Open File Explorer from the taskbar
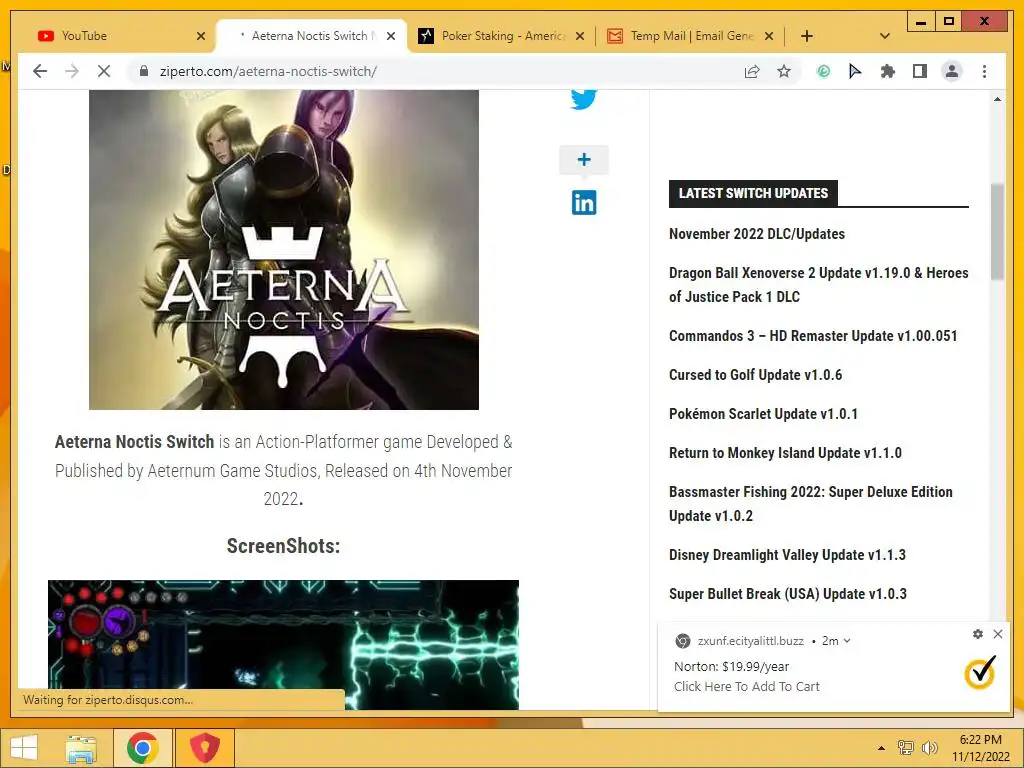Image resolution: width=1024 pixels, height=768 pixels. 81,748
